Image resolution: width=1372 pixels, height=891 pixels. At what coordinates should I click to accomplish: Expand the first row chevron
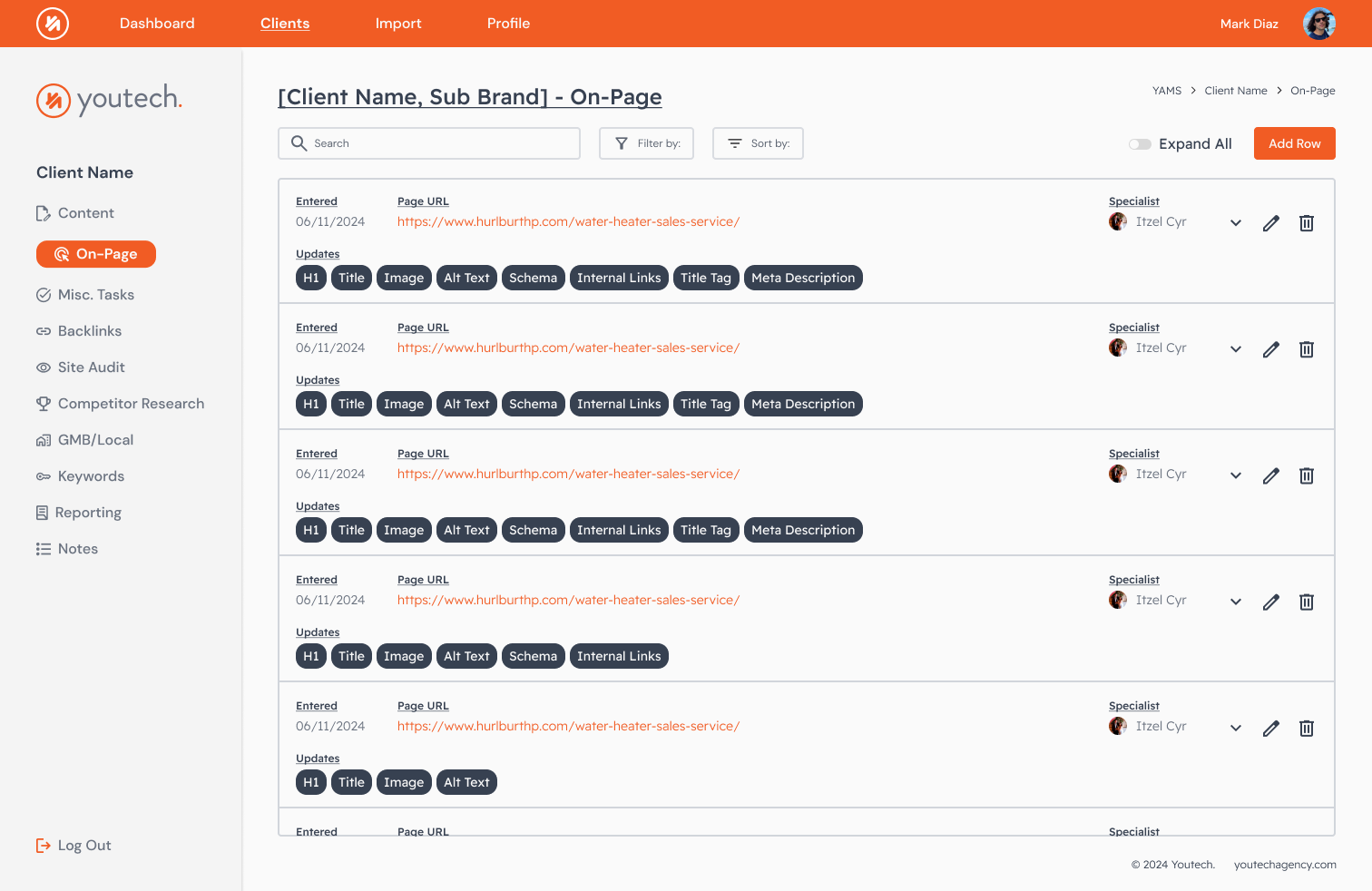(1236, 223)
